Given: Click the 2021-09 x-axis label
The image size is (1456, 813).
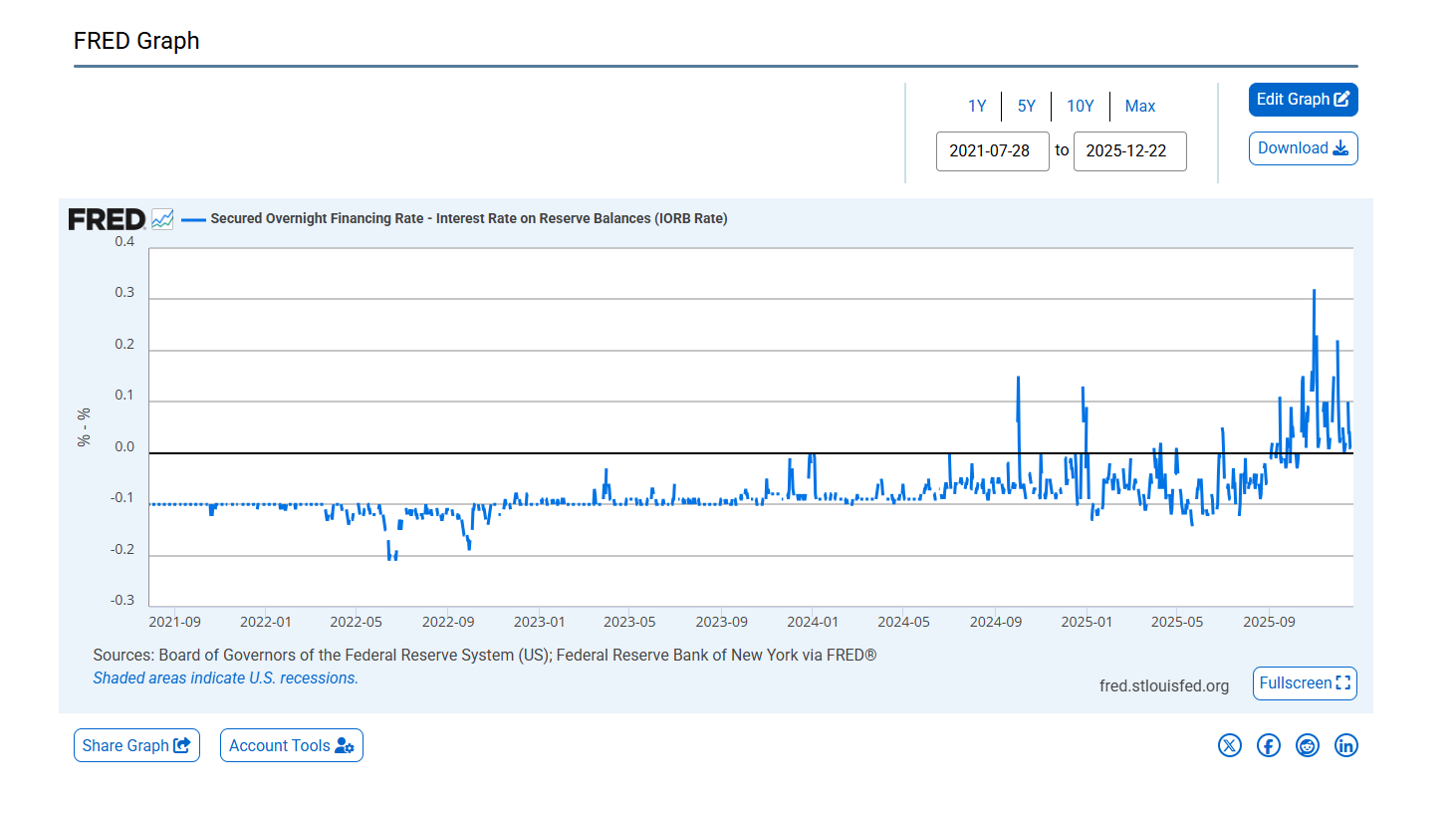Looking at the screenshot, I should (x=174, y=622).
